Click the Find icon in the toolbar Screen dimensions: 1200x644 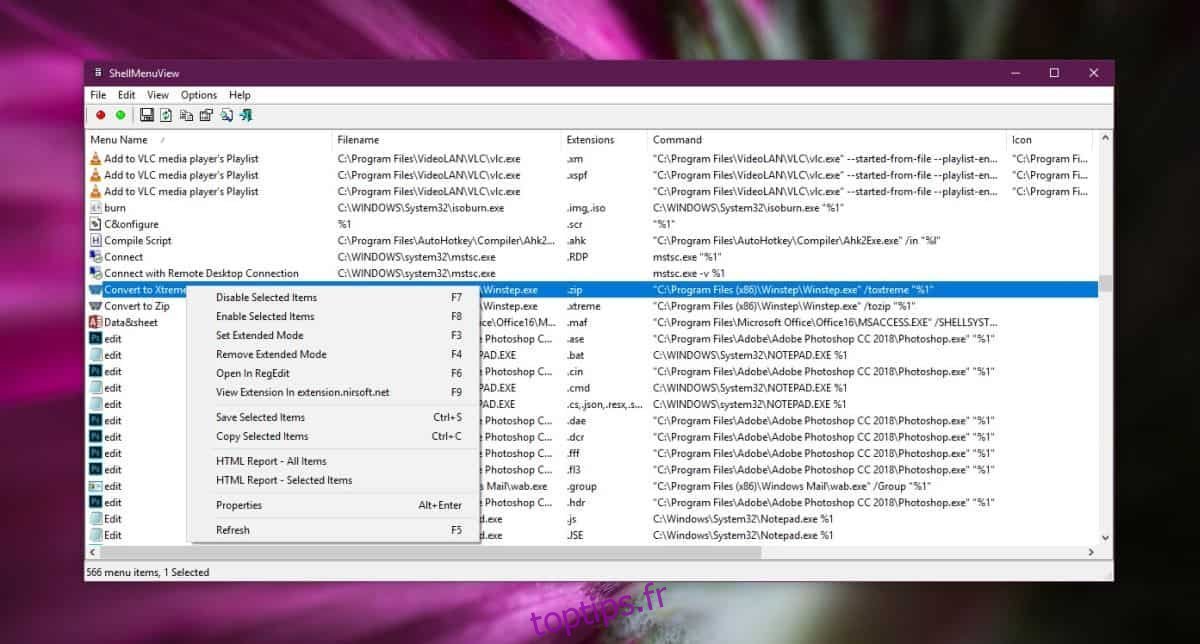(x=227, y=115)
